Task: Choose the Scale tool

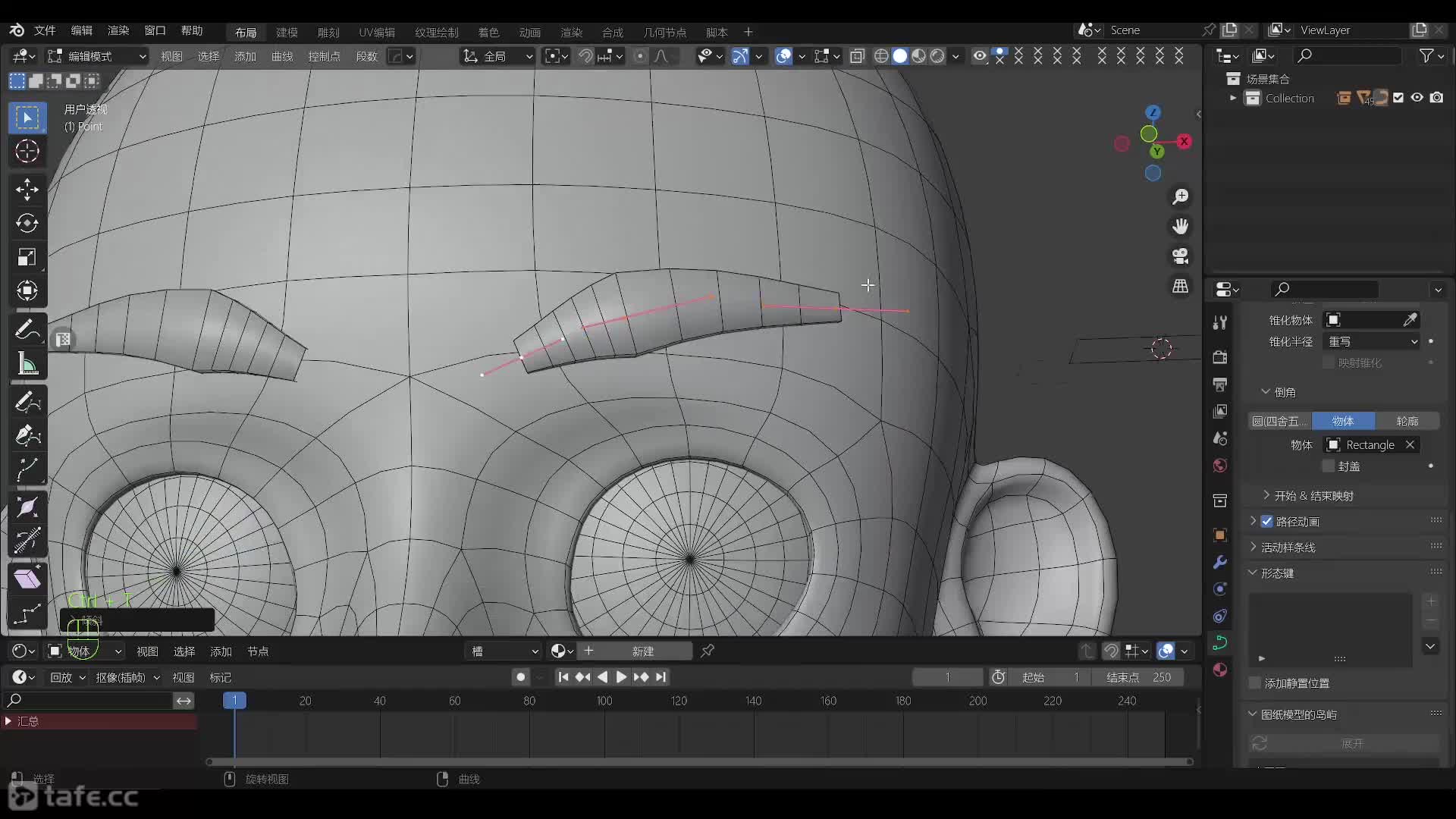Action: pyautogui.click(x=27, y=257)
